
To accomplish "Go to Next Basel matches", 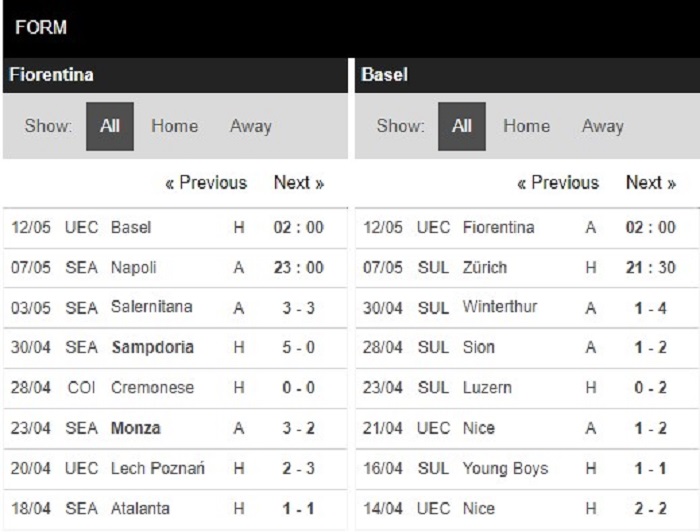I will (651, 183).
